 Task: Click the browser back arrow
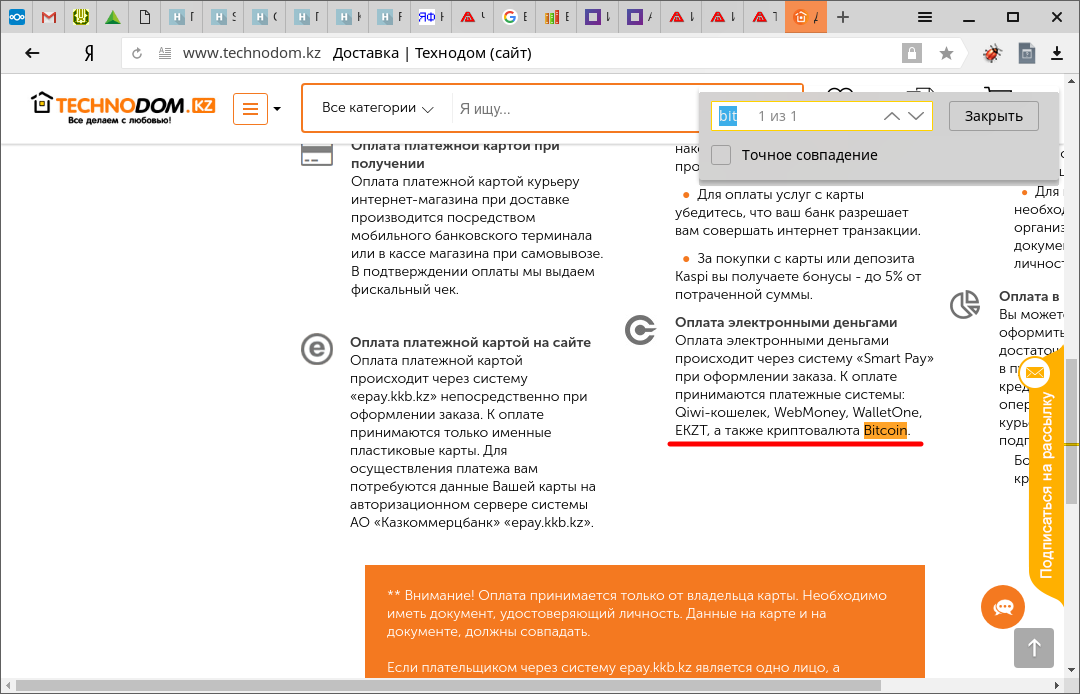coord(33,53)
